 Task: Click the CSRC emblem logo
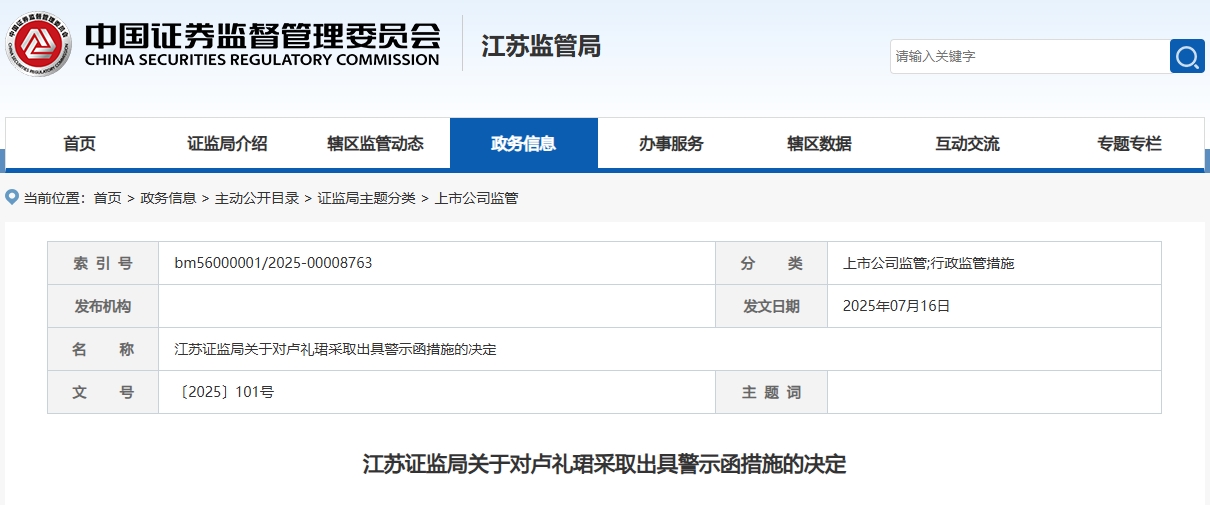pos(37,45)
